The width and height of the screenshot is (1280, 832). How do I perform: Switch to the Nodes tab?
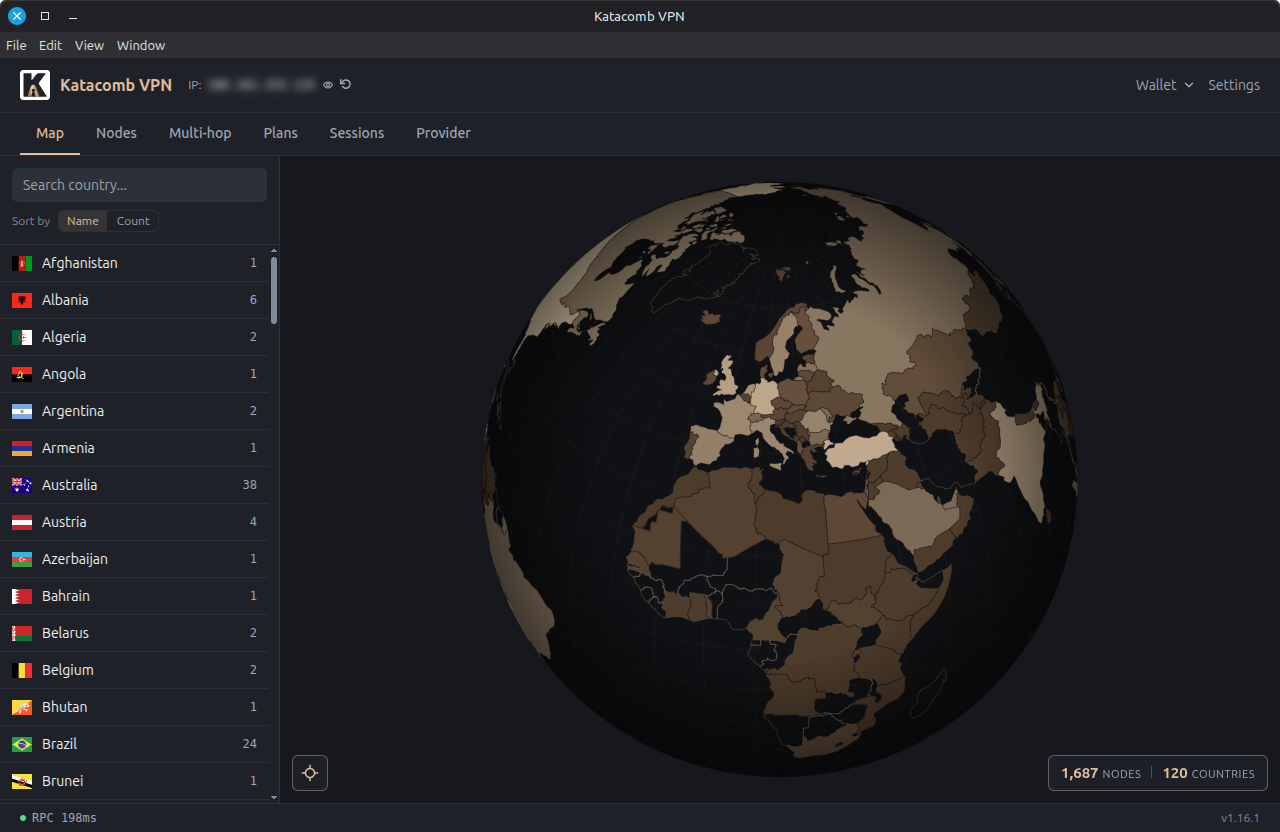click(x=116, y=133)
